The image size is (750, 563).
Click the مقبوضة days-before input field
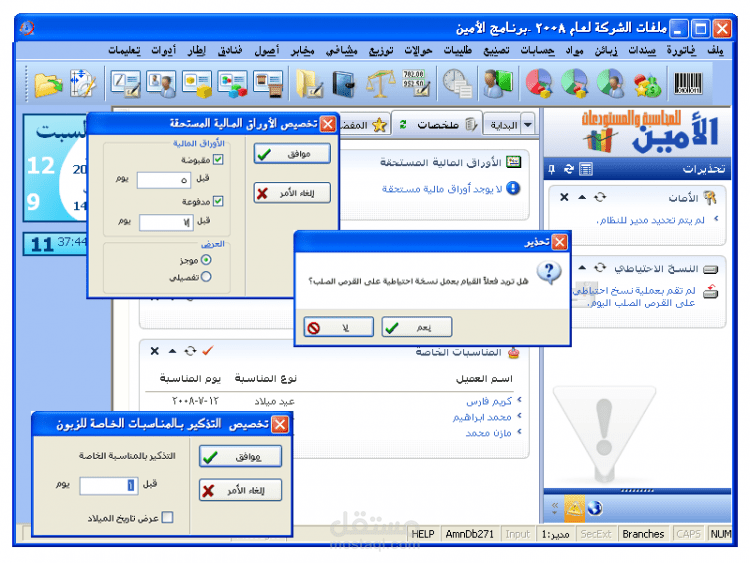(164, 180)
